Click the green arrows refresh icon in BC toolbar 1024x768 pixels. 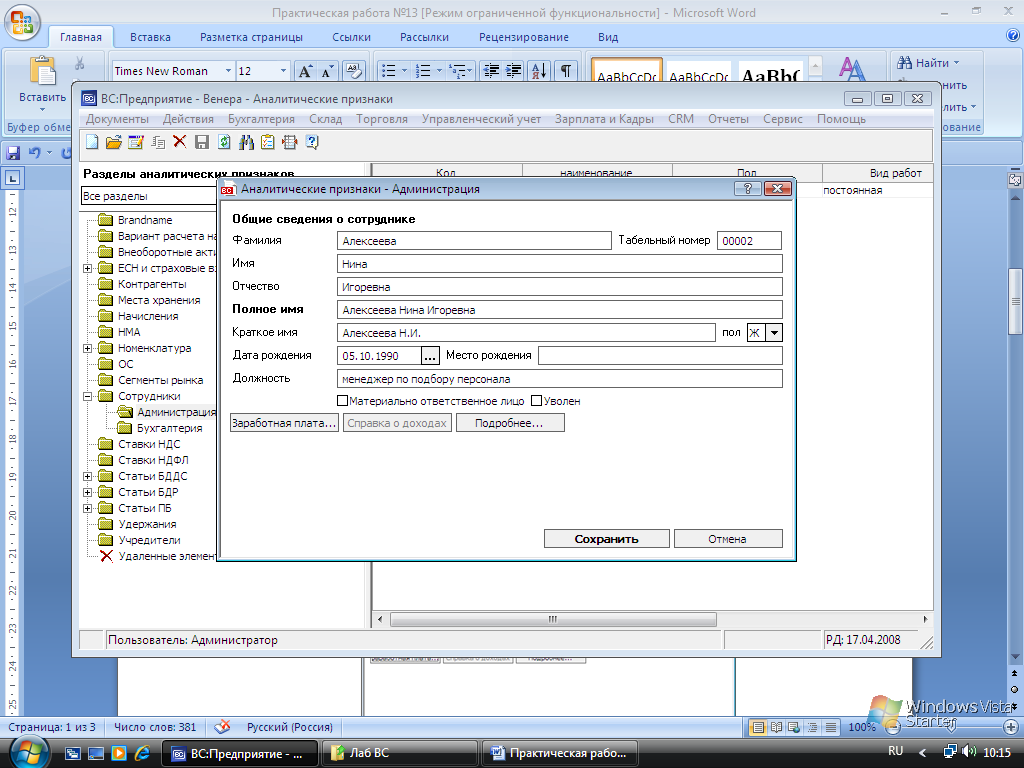[224, 142]
